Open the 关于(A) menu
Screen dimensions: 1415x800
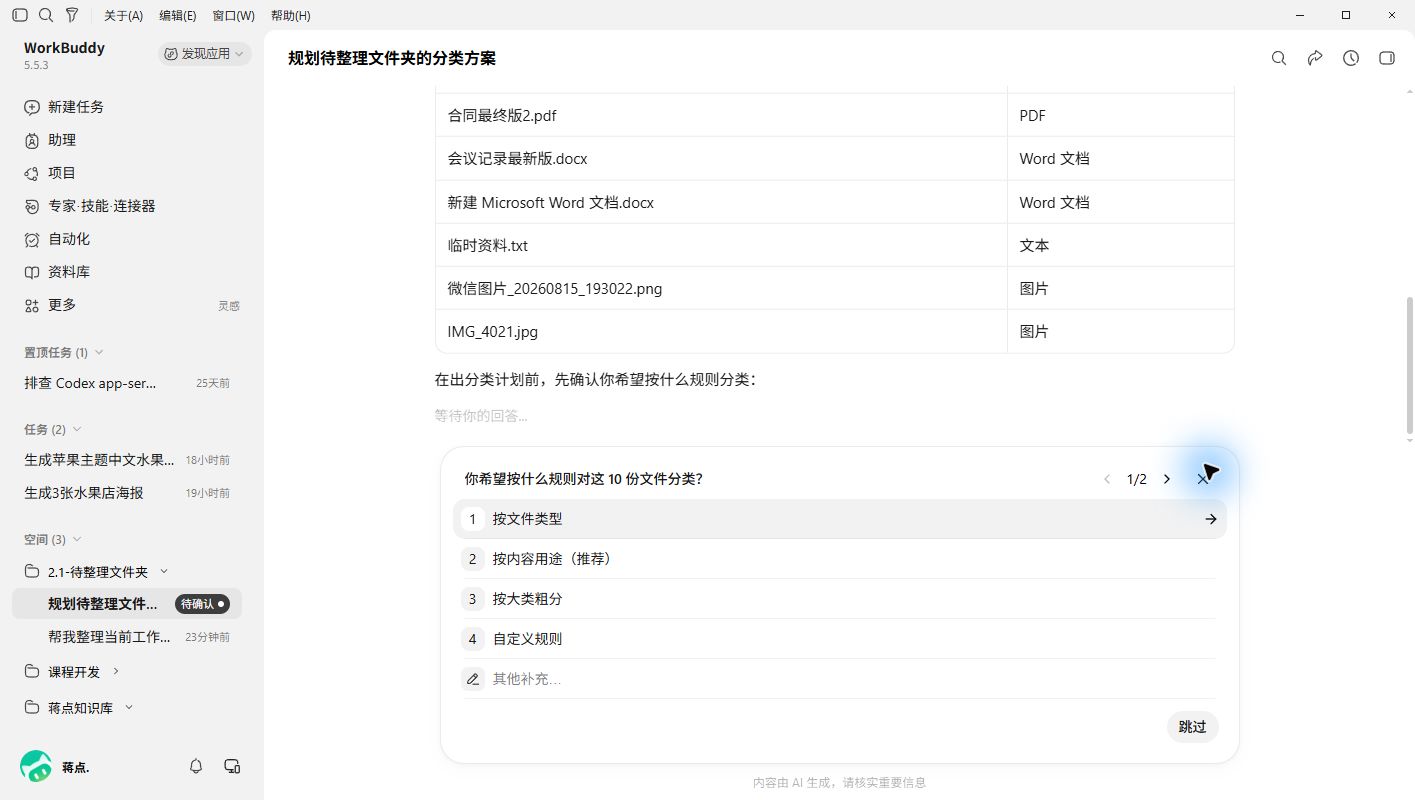[124, 16]
